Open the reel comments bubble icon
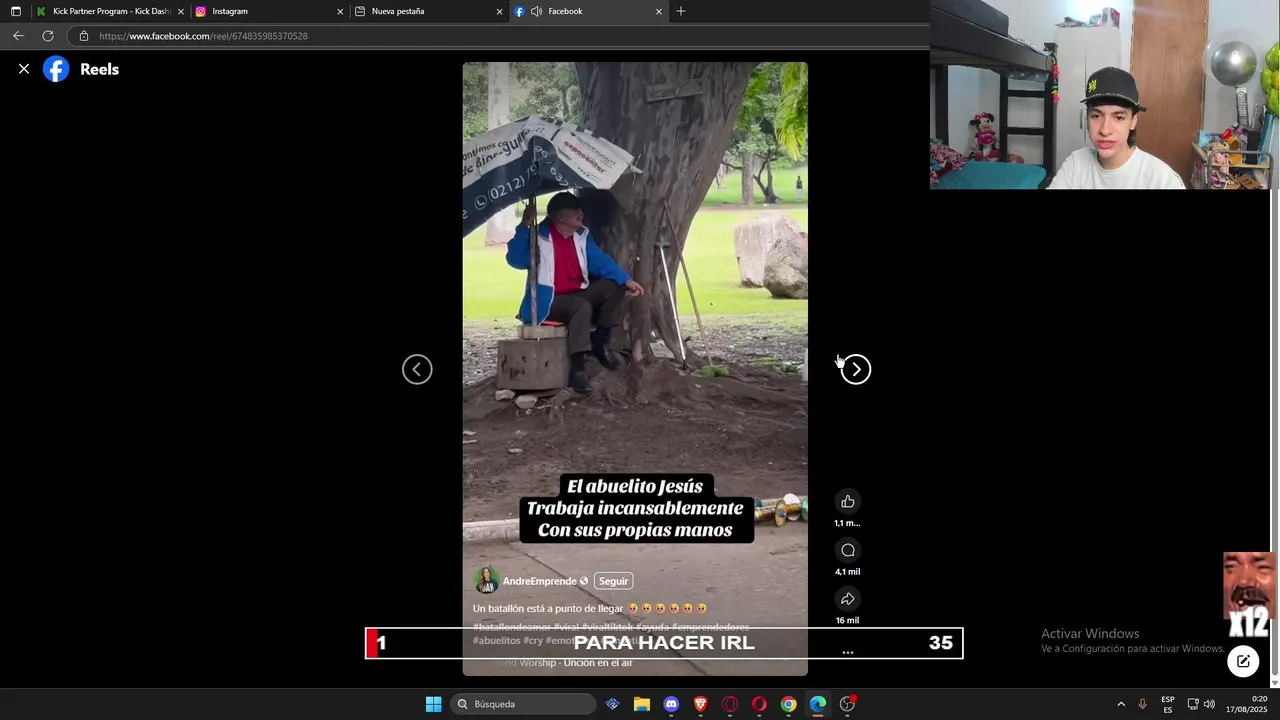 [848, 550]
